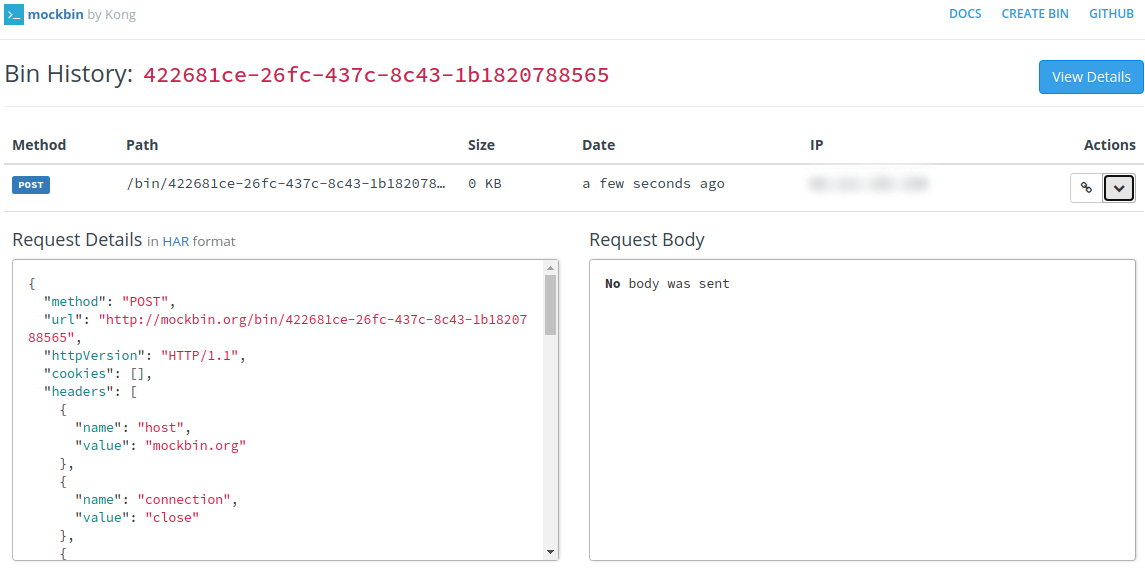Click the "value": "mockbin.org" line

161,445
